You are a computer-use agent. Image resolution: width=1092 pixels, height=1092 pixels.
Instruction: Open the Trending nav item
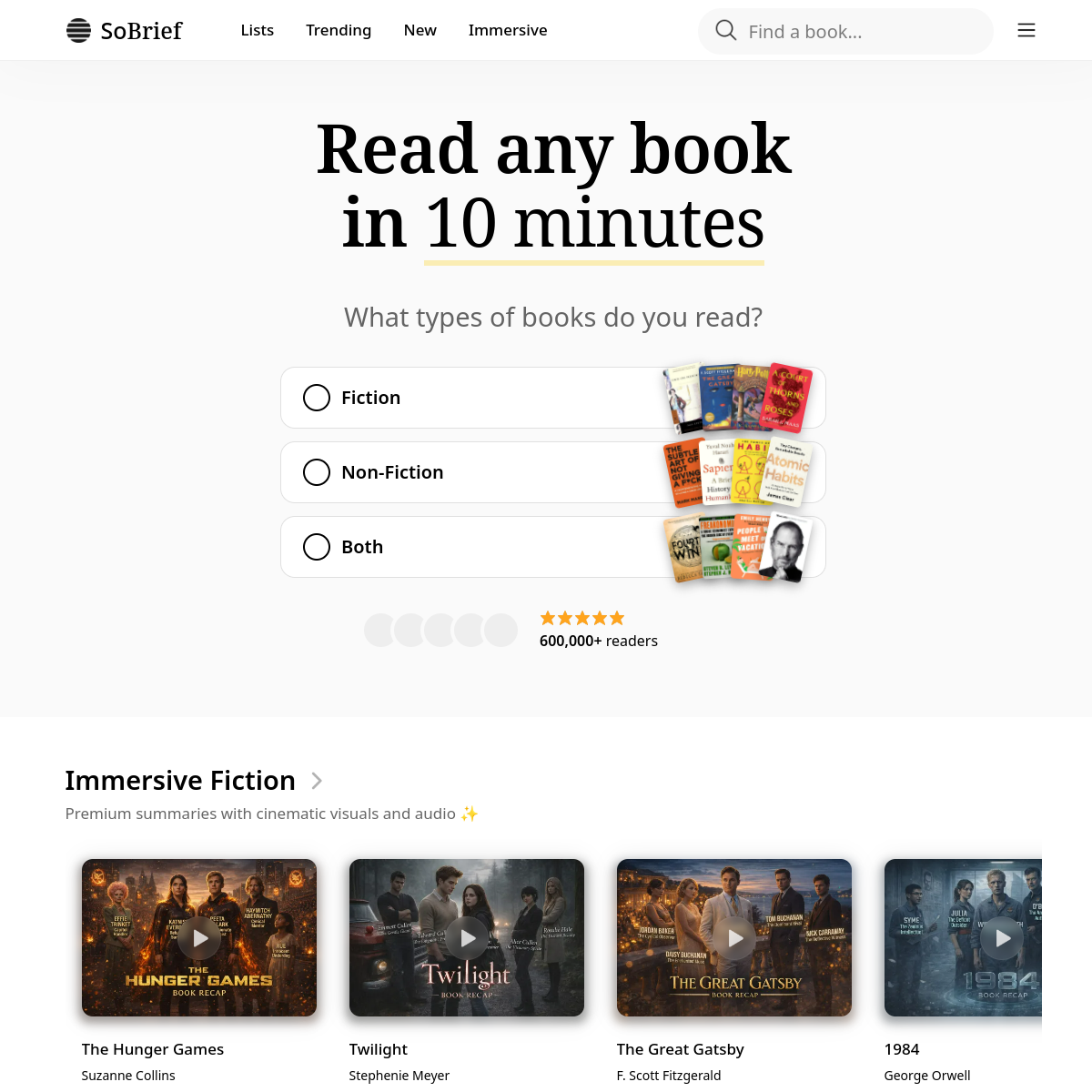(339, 30)
